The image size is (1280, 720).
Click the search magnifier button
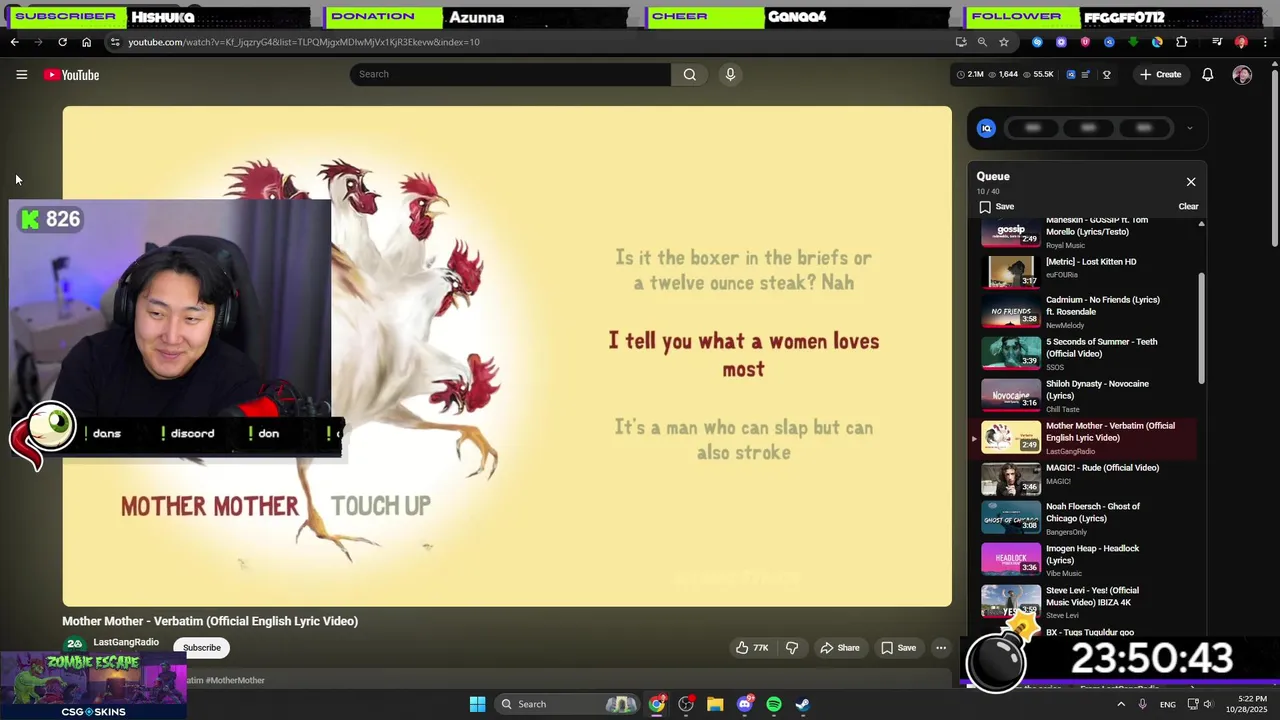tap(690, 74)
